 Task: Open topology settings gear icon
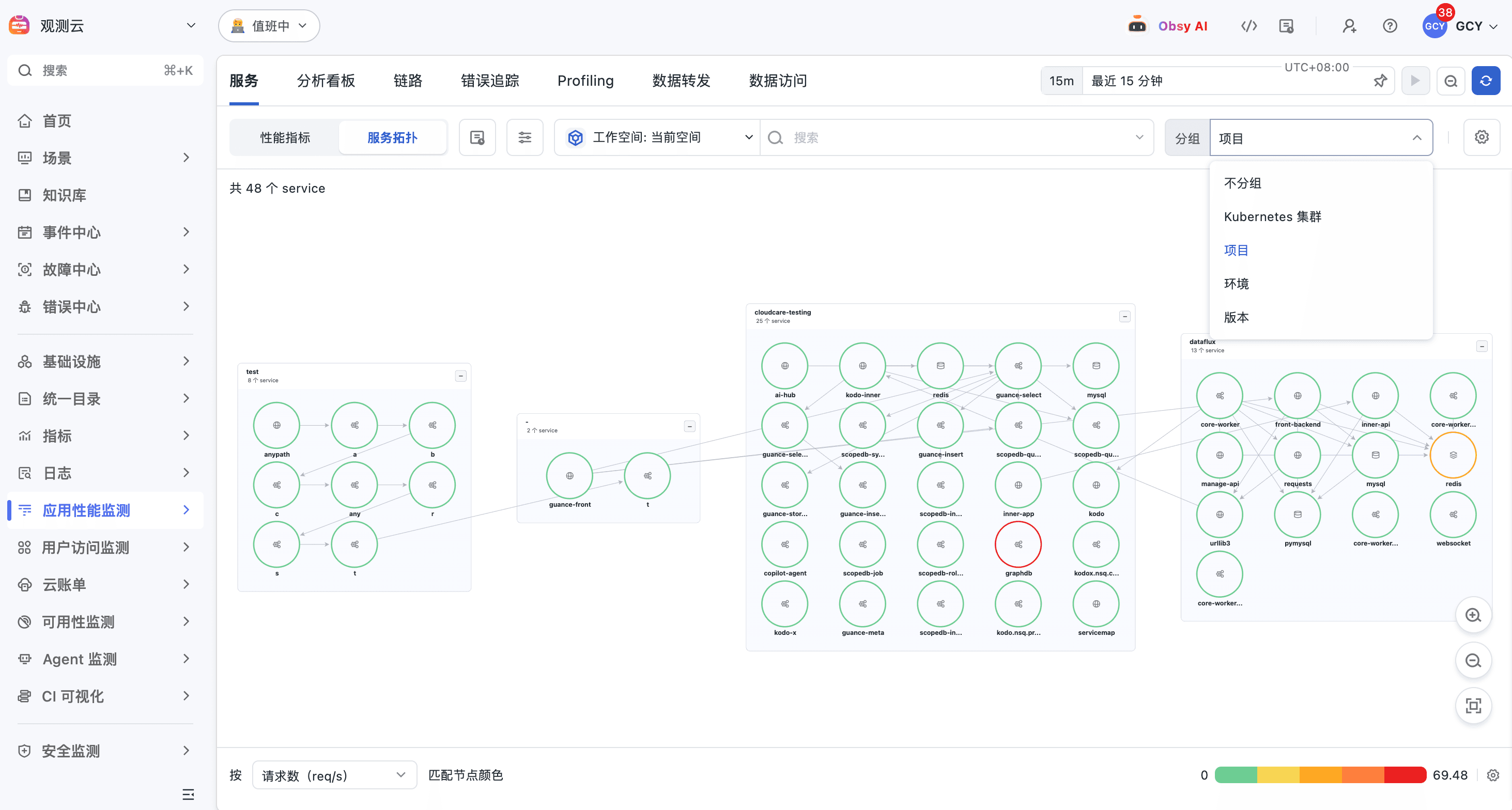click(1482, 137)
